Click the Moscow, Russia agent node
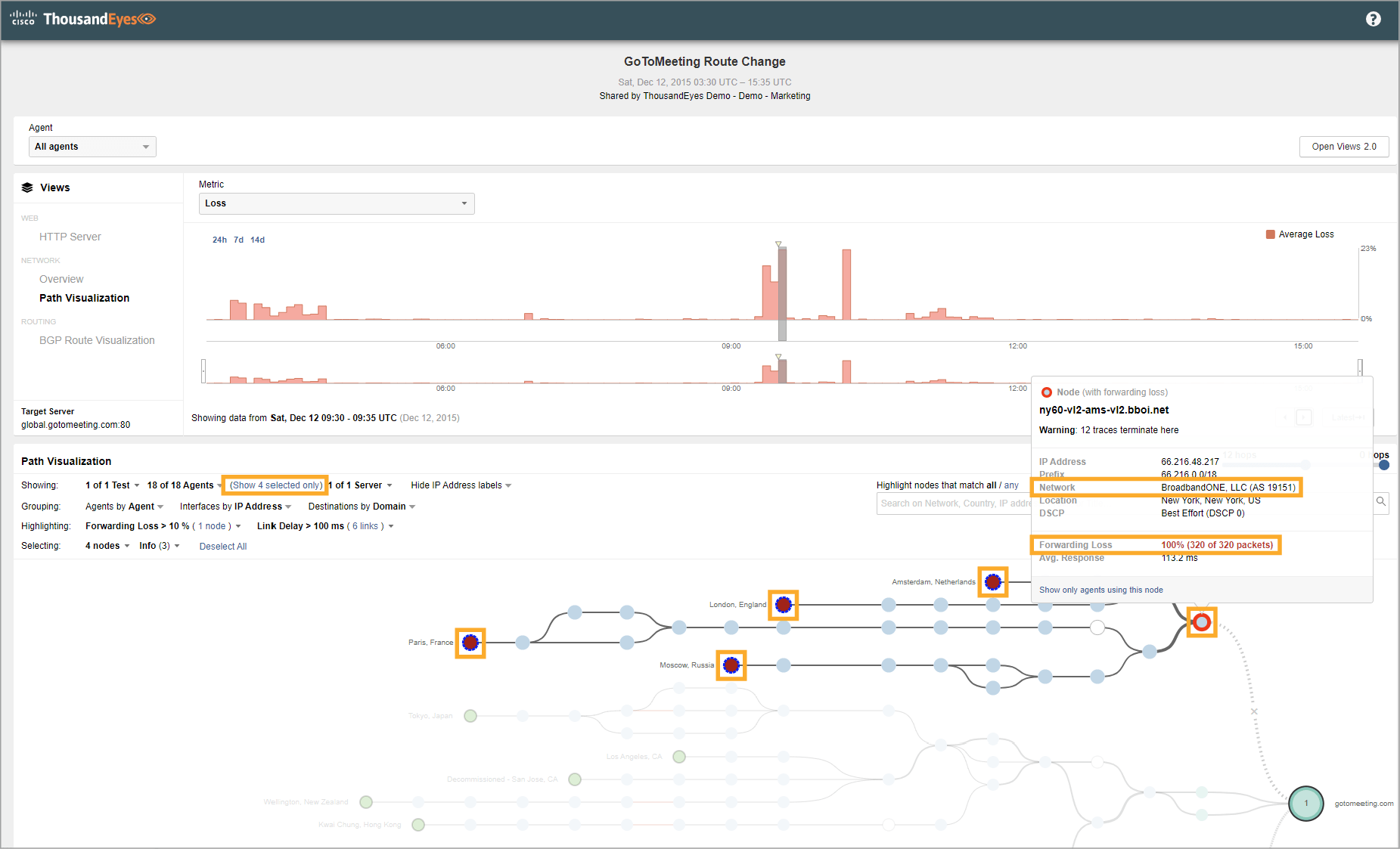This screenshot has height=849, width=1400. pos(731,665)
